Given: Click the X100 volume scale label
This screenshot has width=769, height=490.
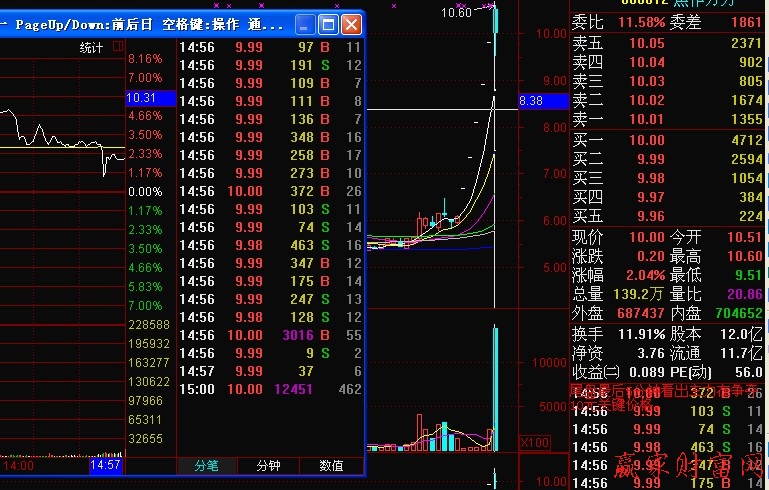Looking at the screenshot, I should [536, 442].
